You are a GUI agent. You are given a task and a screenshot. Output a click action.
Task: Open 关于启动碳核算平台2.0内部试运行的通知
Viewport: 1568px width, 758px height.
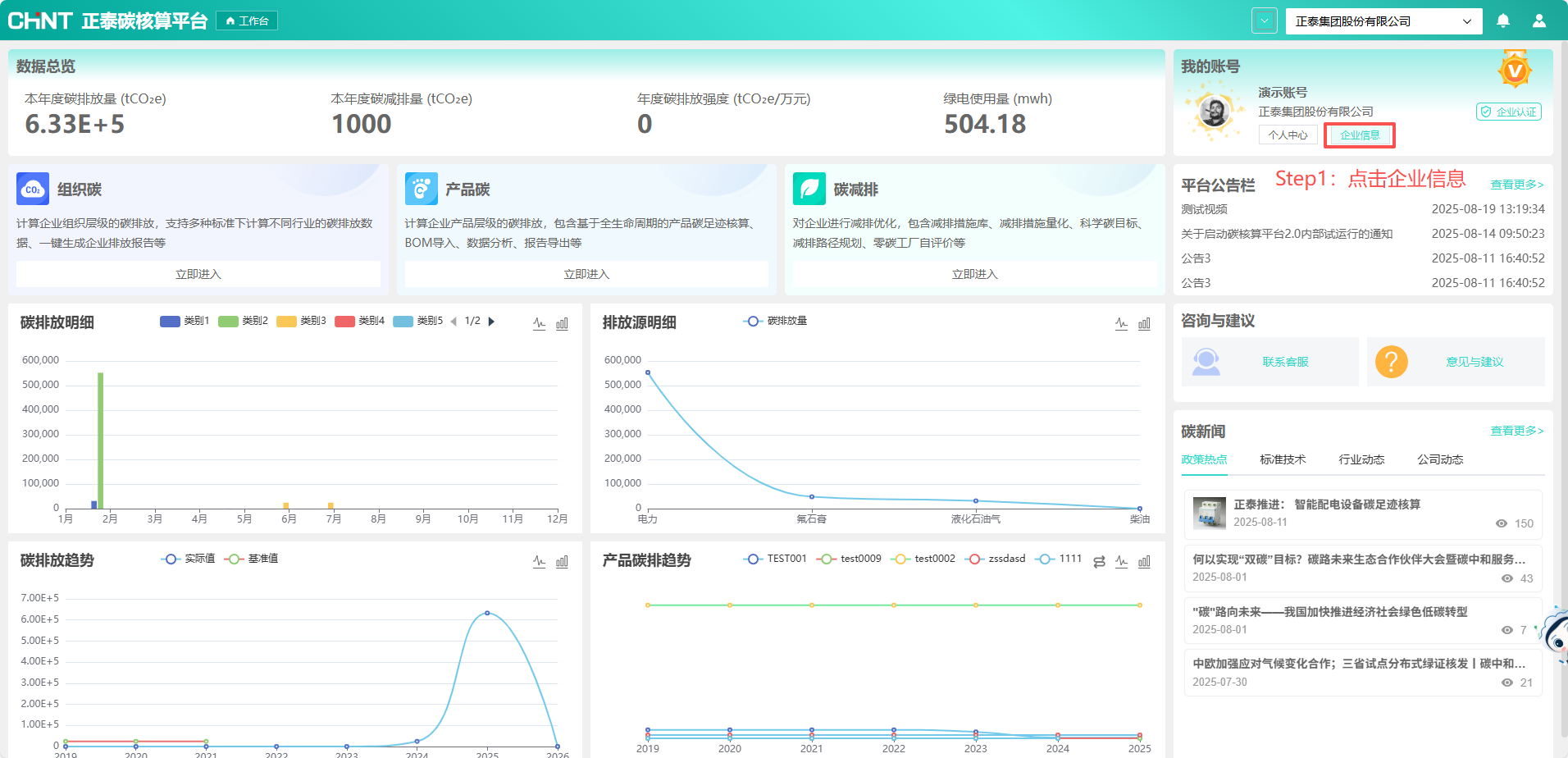(1287, 234)
